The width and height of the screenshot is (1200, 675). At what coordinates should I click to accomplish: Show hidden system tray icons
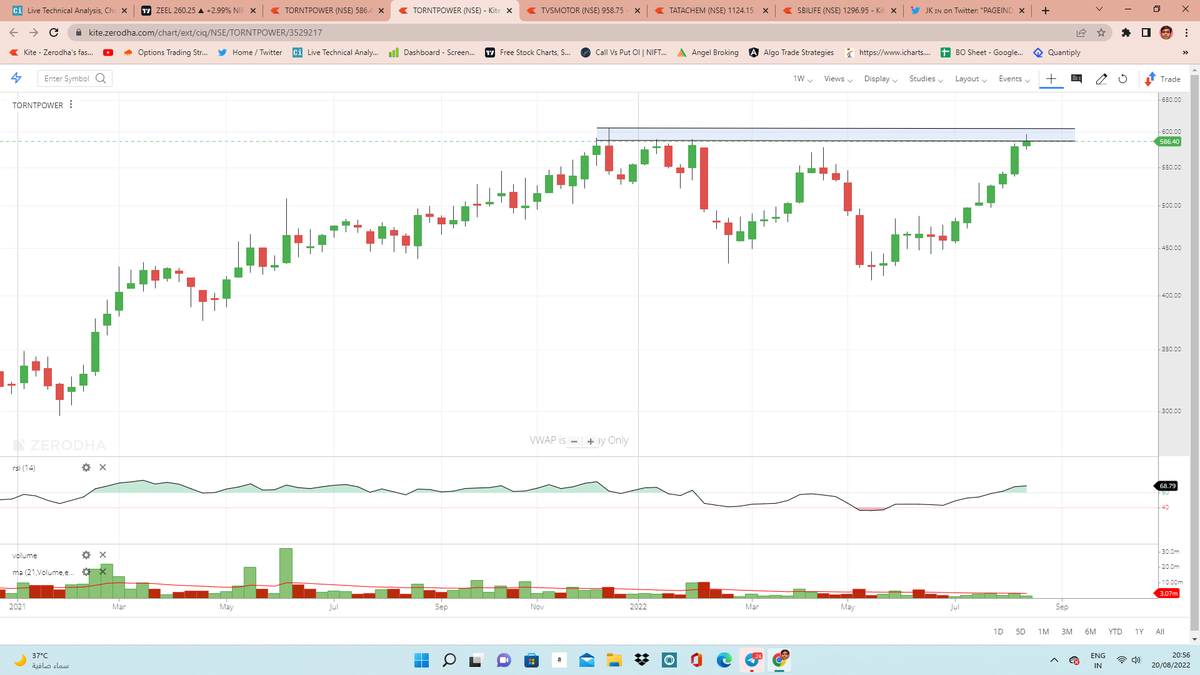1055,659
